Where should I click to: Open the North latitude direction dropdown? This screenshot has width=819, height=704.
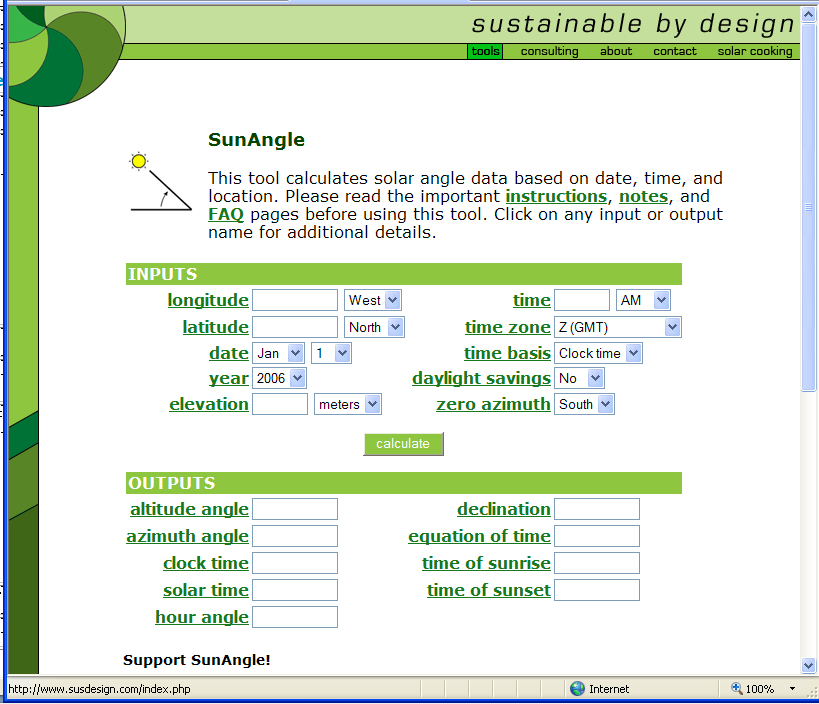(374, 327)
